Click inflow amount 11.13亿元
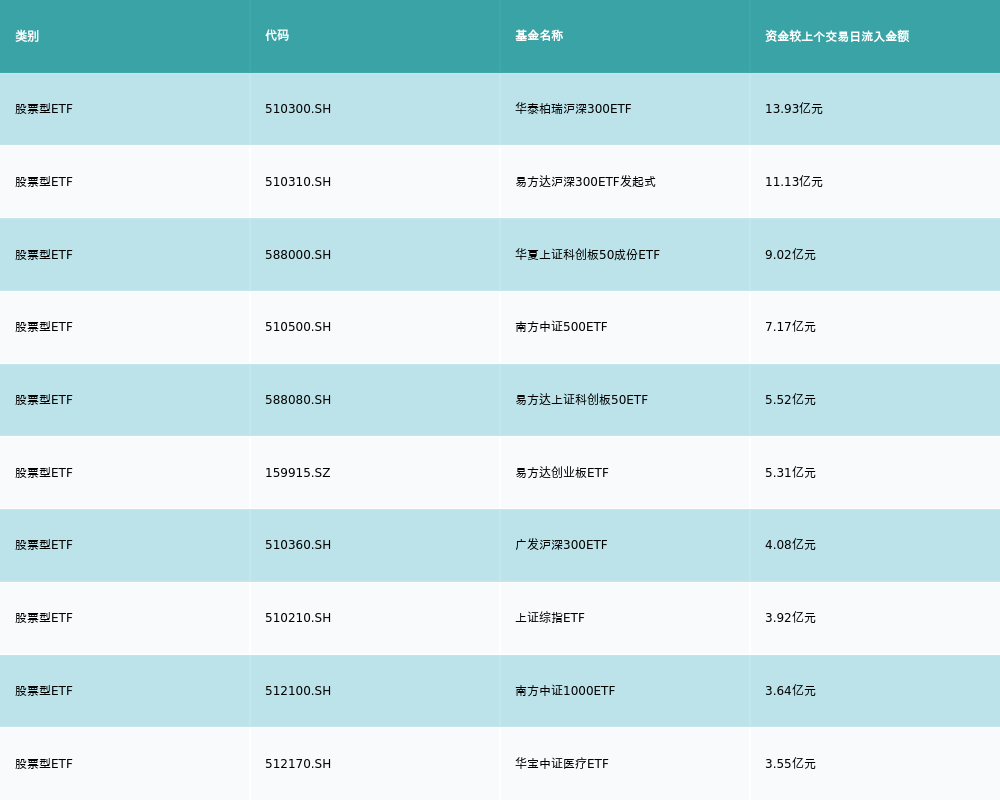The image size is (1000, 800). (x=793, y=182)
